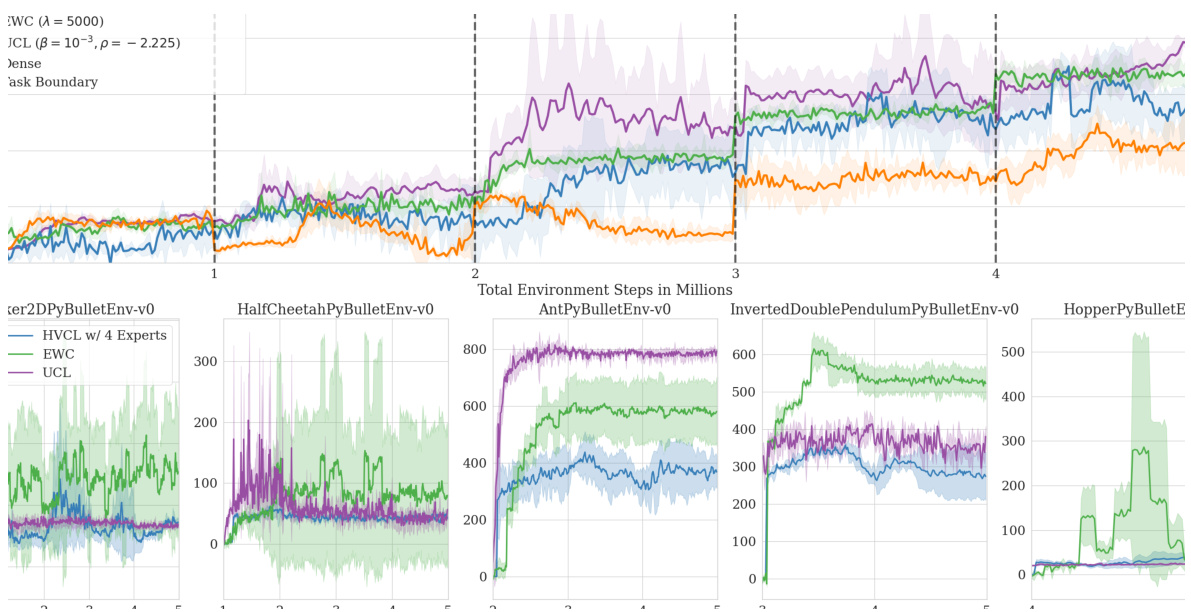Click the blue HVCL line swatch in the legend

pyautogui.click(x=23, y=336)
